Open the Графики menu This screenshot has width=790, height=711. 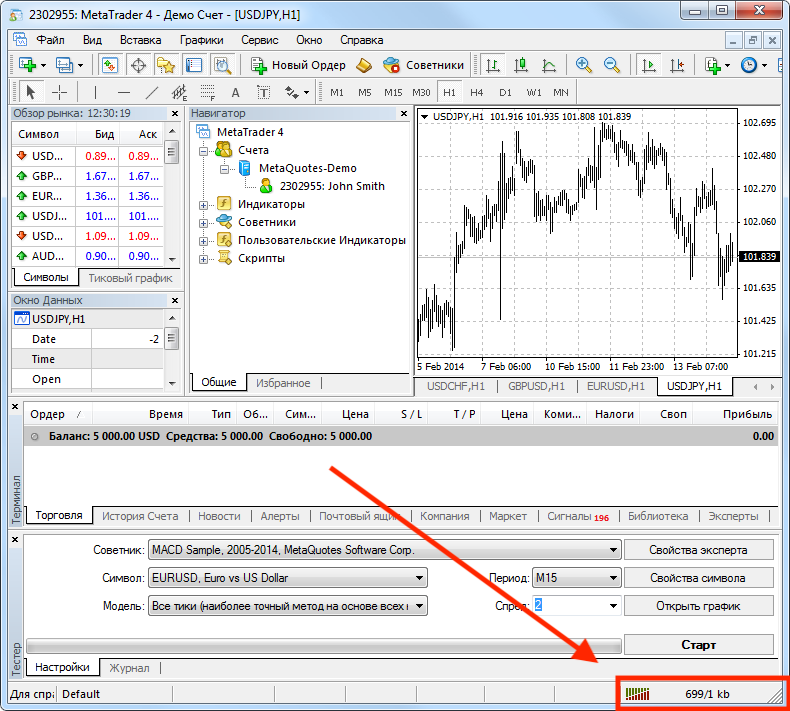pos(202,40)
